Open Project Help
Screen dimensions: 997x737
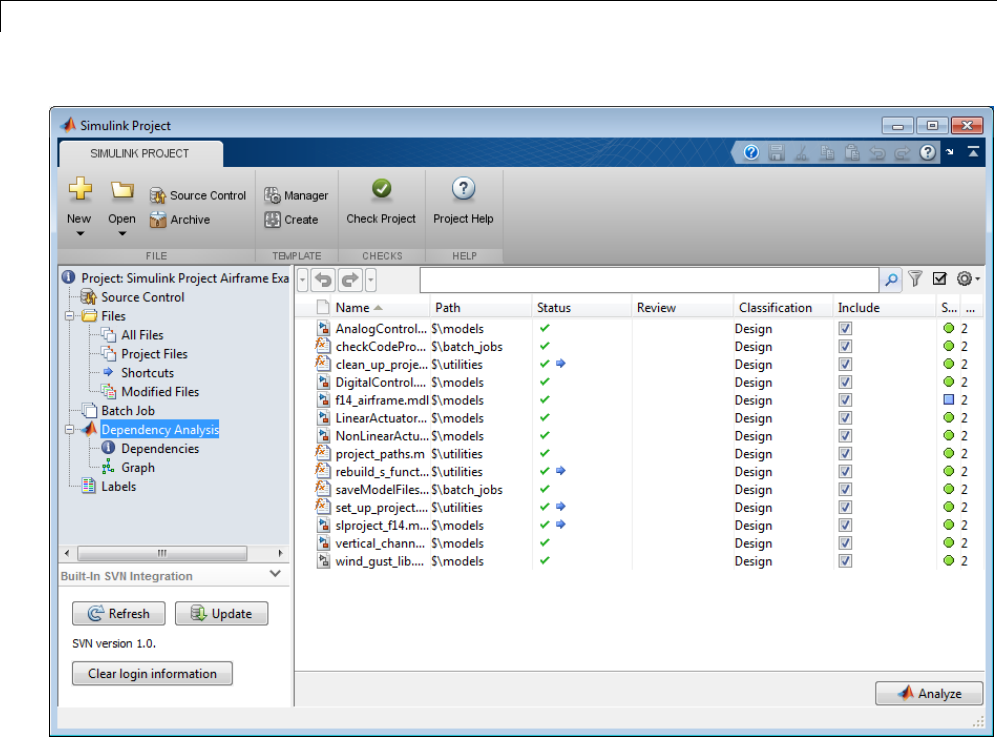coord(463,202)
